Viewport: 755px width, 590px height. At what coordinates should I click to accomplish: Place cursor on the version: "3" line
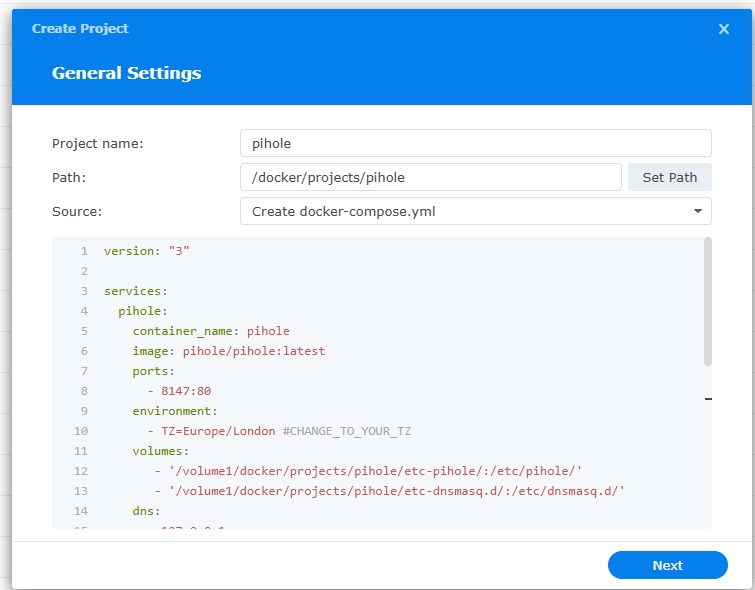pos(146,251)
